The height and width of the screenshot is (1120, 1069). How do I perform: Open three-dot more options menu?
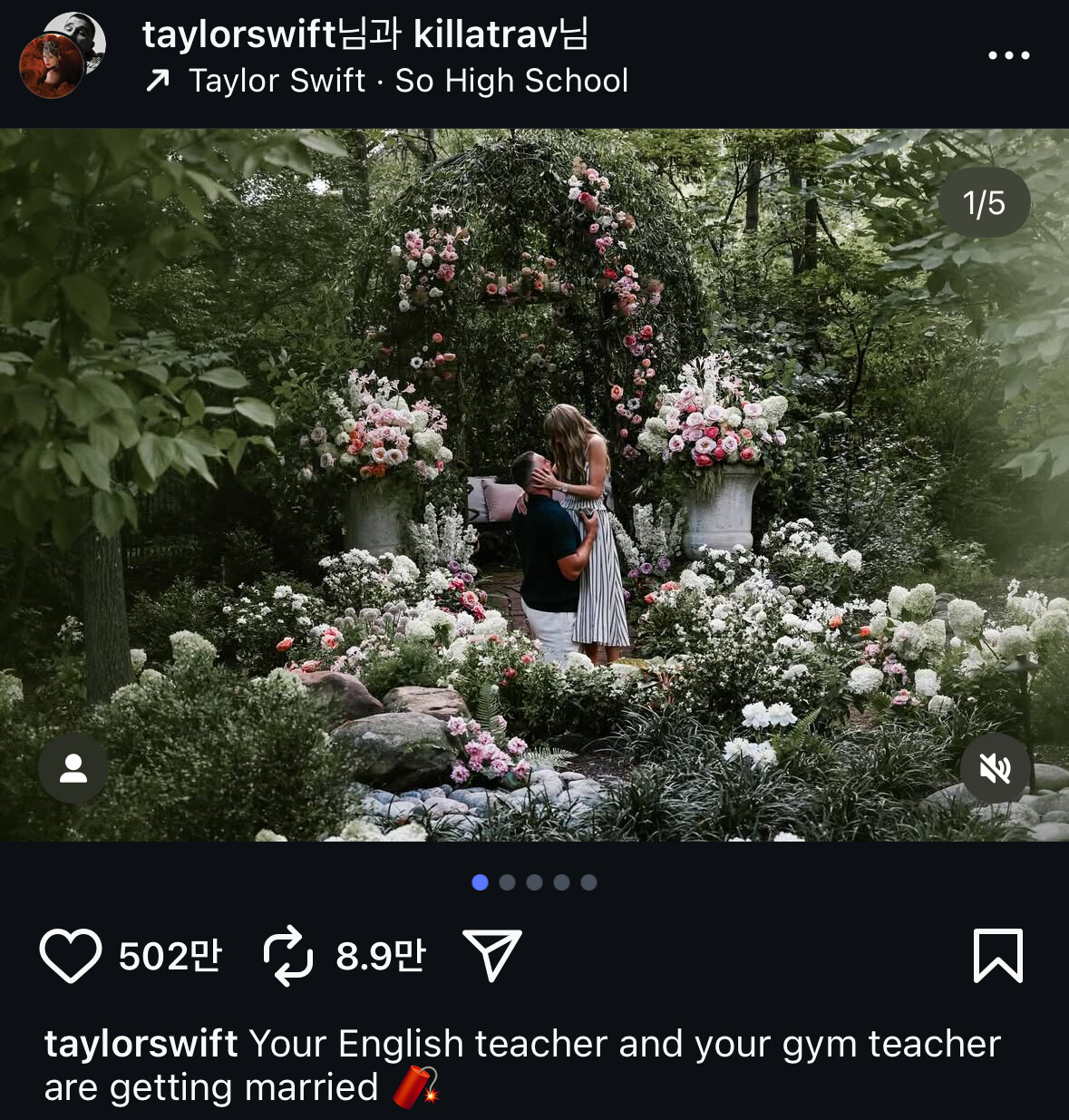[x=1009, y=55]
